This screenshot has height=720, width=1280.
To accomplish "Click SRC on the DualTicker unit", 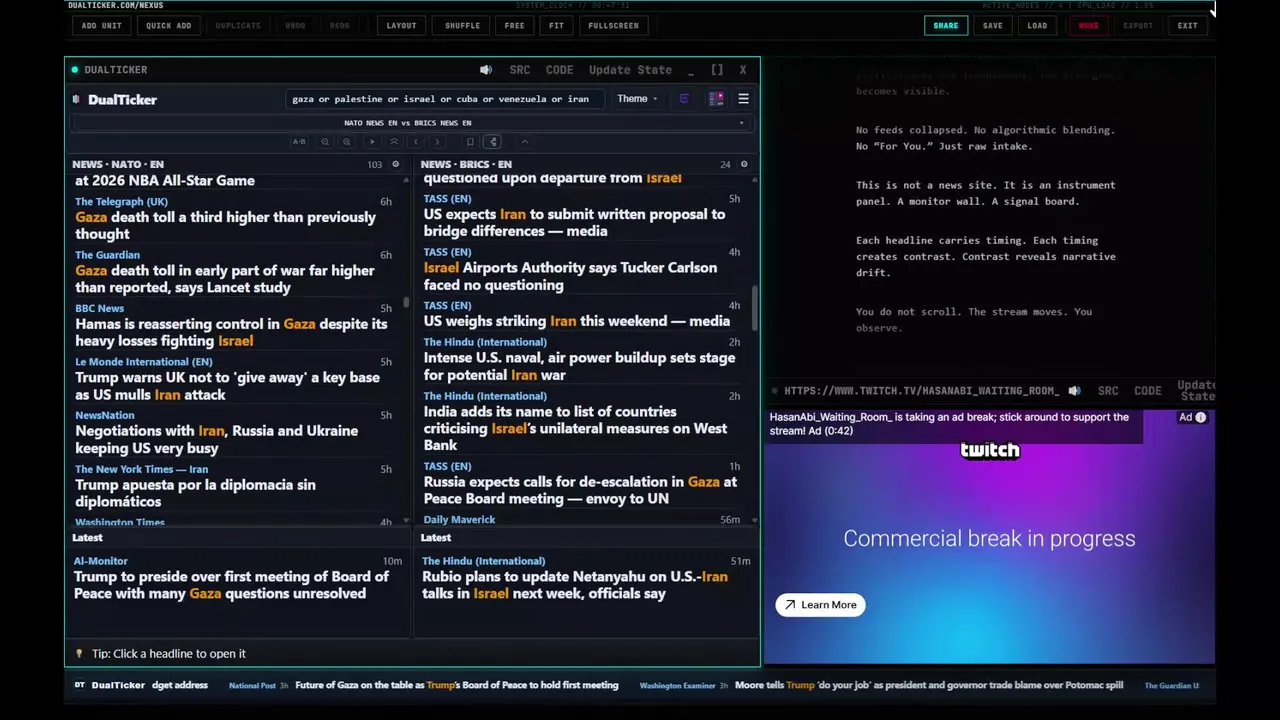I will (520, 70).
